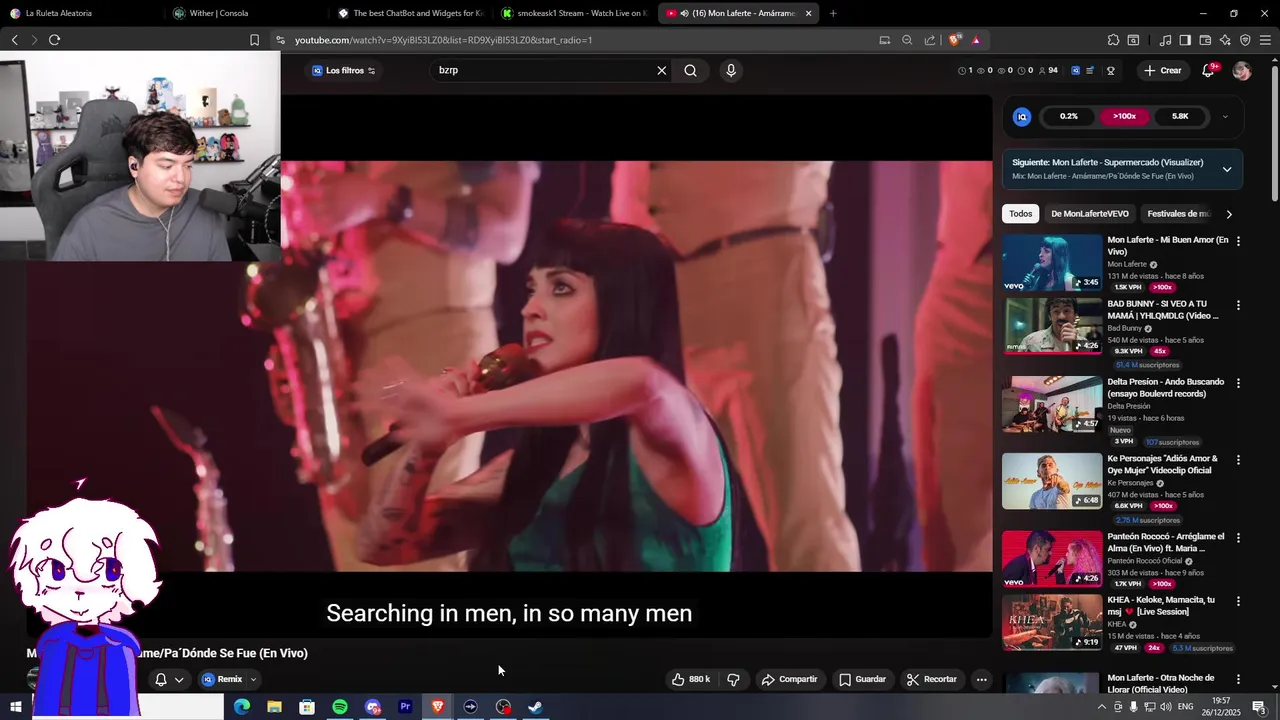Click the Recortar button

tap(931, 679)
